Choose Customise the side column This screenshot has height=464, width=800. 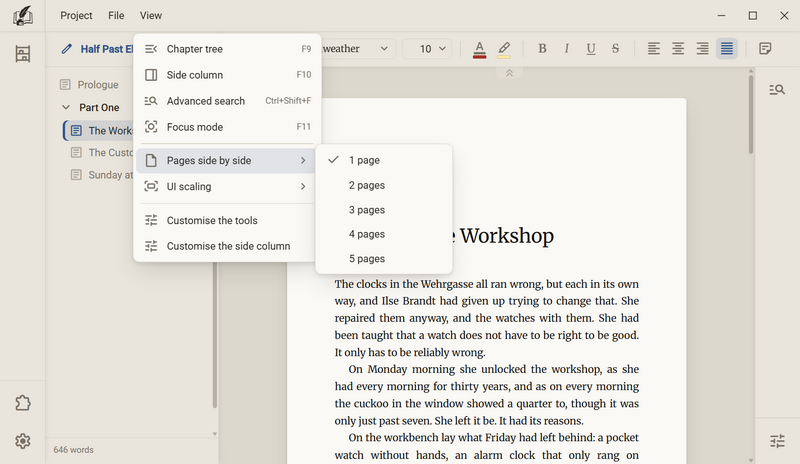click(226, 246)
